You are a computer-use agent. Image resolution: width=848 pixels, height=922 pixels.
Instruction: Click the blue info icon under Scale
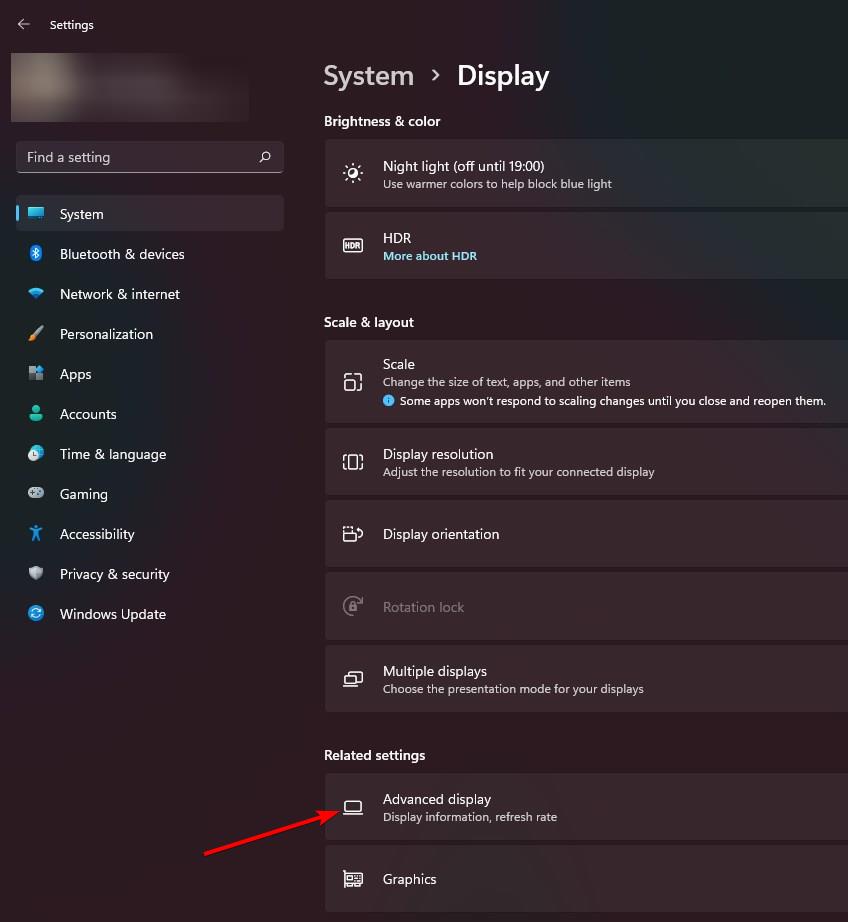pyautogui.click(x=389, y=400)
